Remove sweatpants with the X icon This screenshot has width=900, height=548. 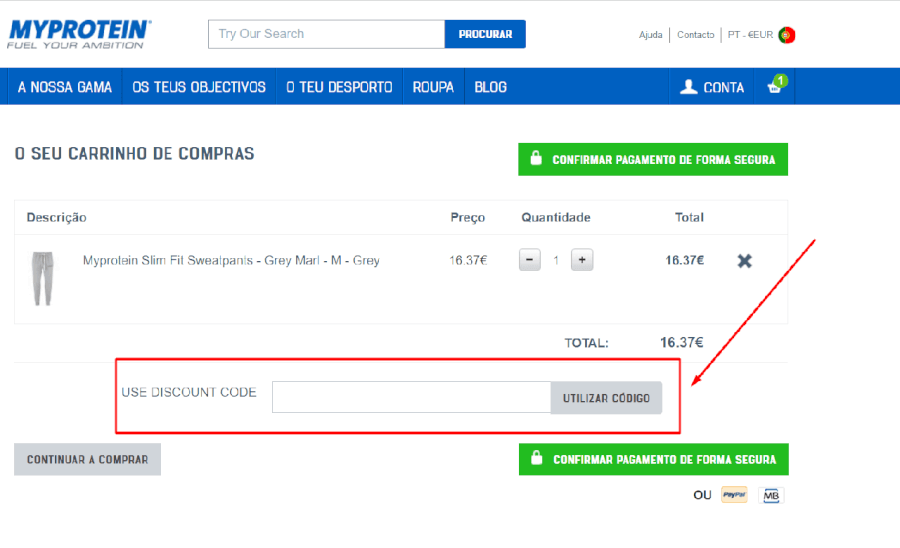coord(744,261)
